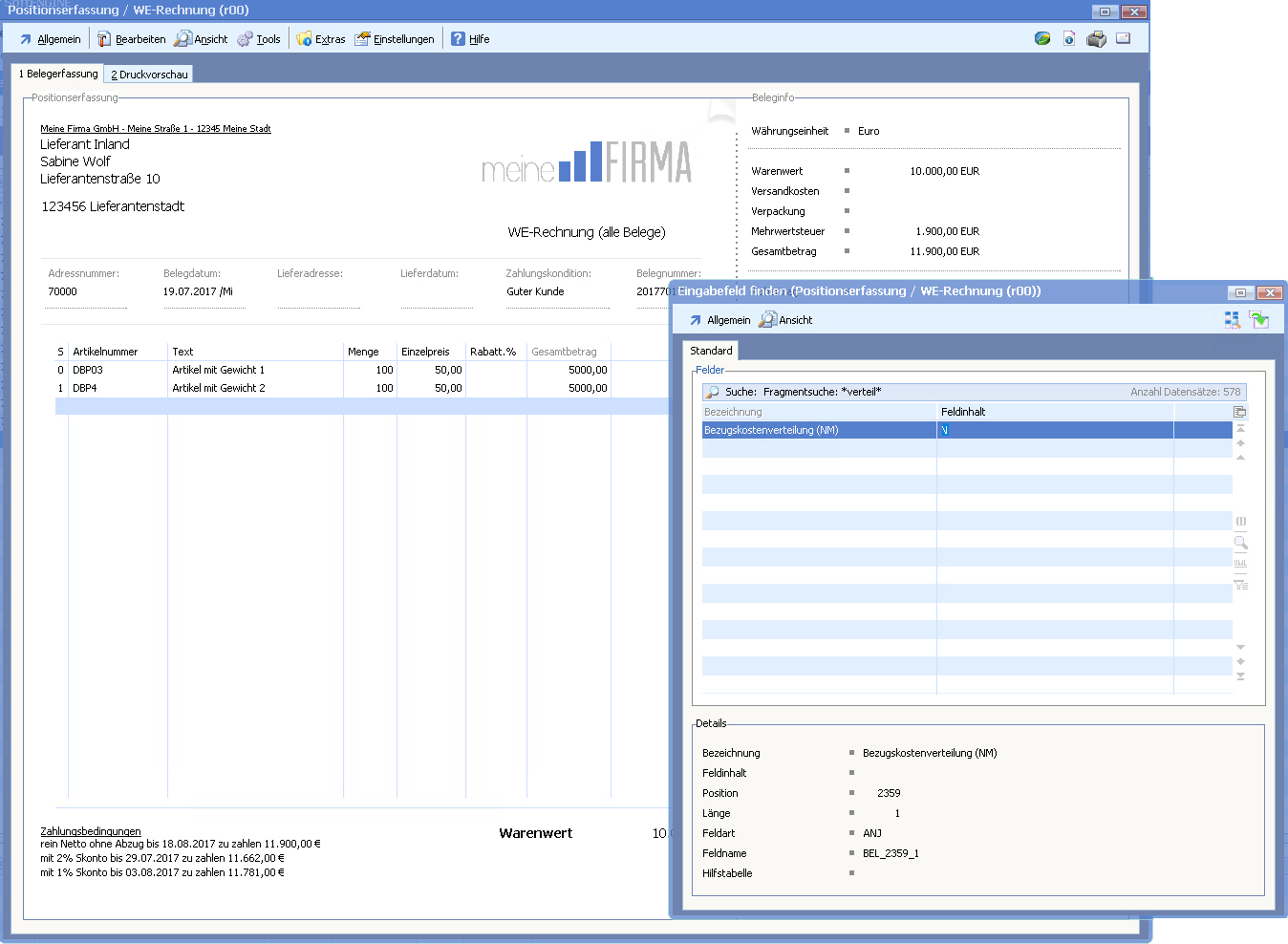Click the printer icon in main toolbar
The width and height of the screenshot is (1288, 944).
(1096, 39)
